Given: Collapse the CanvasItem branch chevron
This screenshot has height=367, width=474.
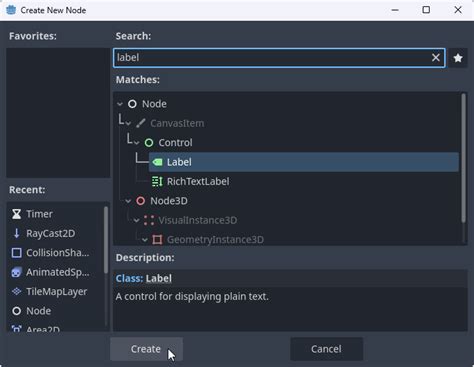Looking at the screenshot, I should pos(128,124).
